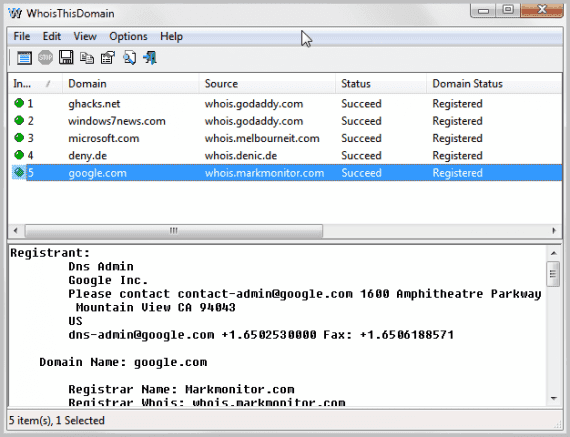This screenshot has height=437, width=570.
Task: Click whois.melbourneit.com source cell
Action: (262, 139)
